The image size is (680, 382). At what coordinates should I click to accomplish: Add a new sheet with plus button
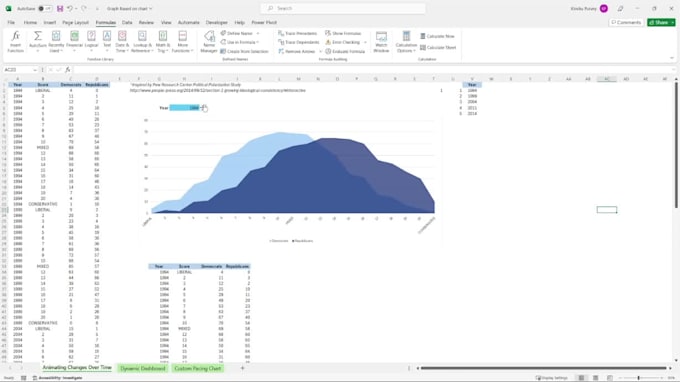tap(242, 368)
